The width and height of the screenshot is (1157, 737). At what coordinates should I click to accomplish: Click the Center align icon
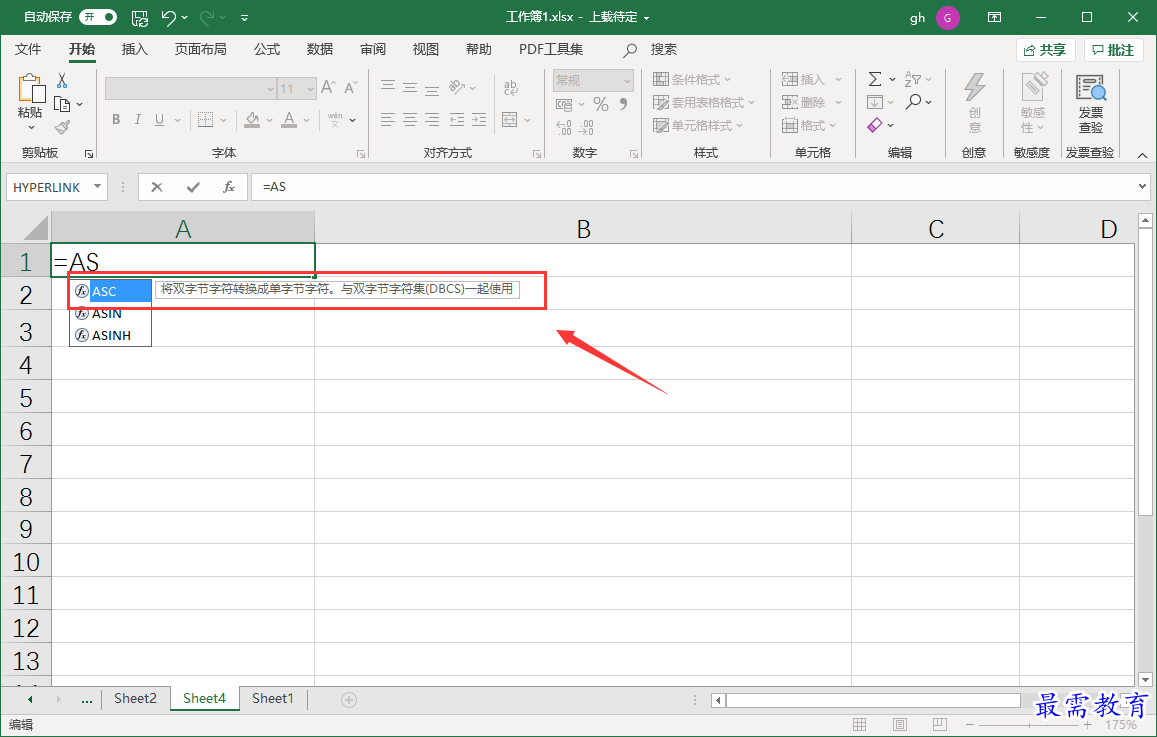click(410, 120)
